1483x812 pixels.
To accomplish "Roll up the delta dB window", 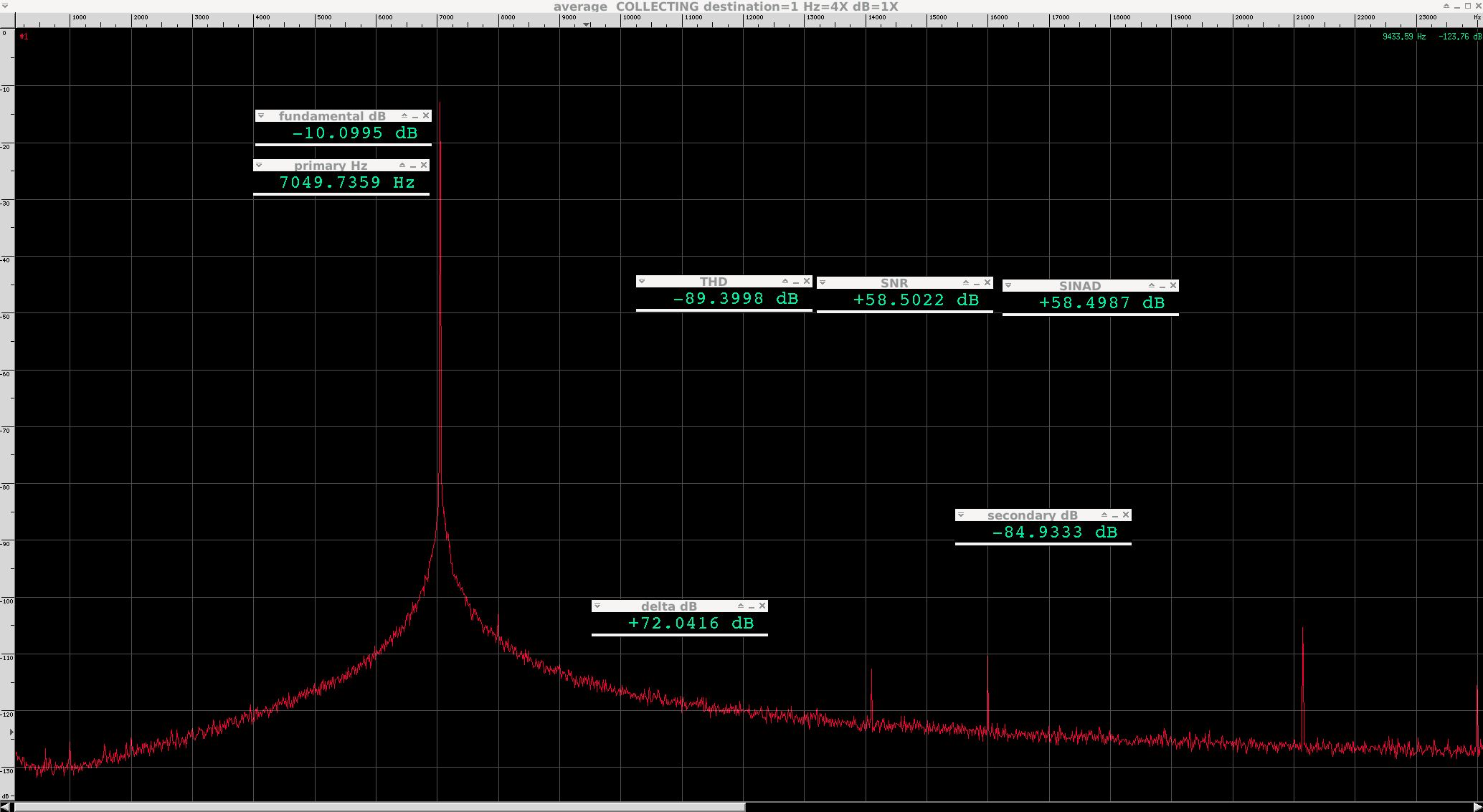I will (741, 606).
